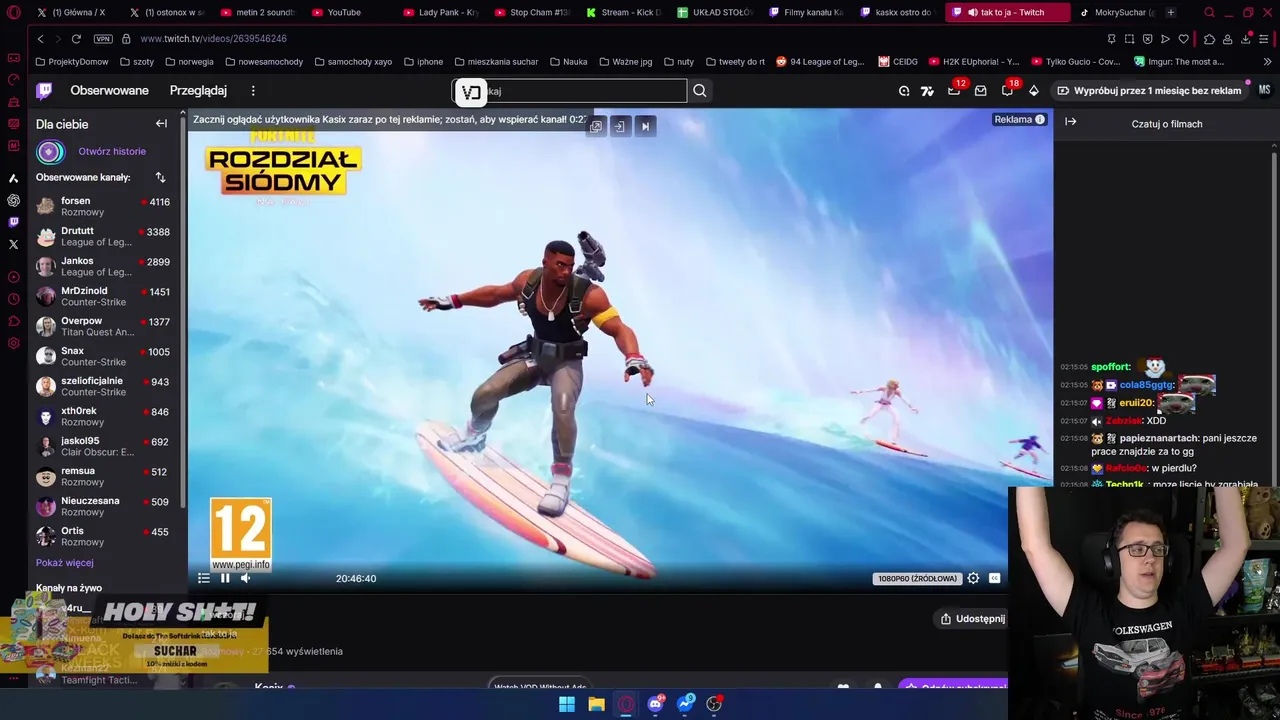The image size is (1280, 720).
Task: Open the iphone bookmark folder
Action: pyautogui.click(x=423, y=62)
